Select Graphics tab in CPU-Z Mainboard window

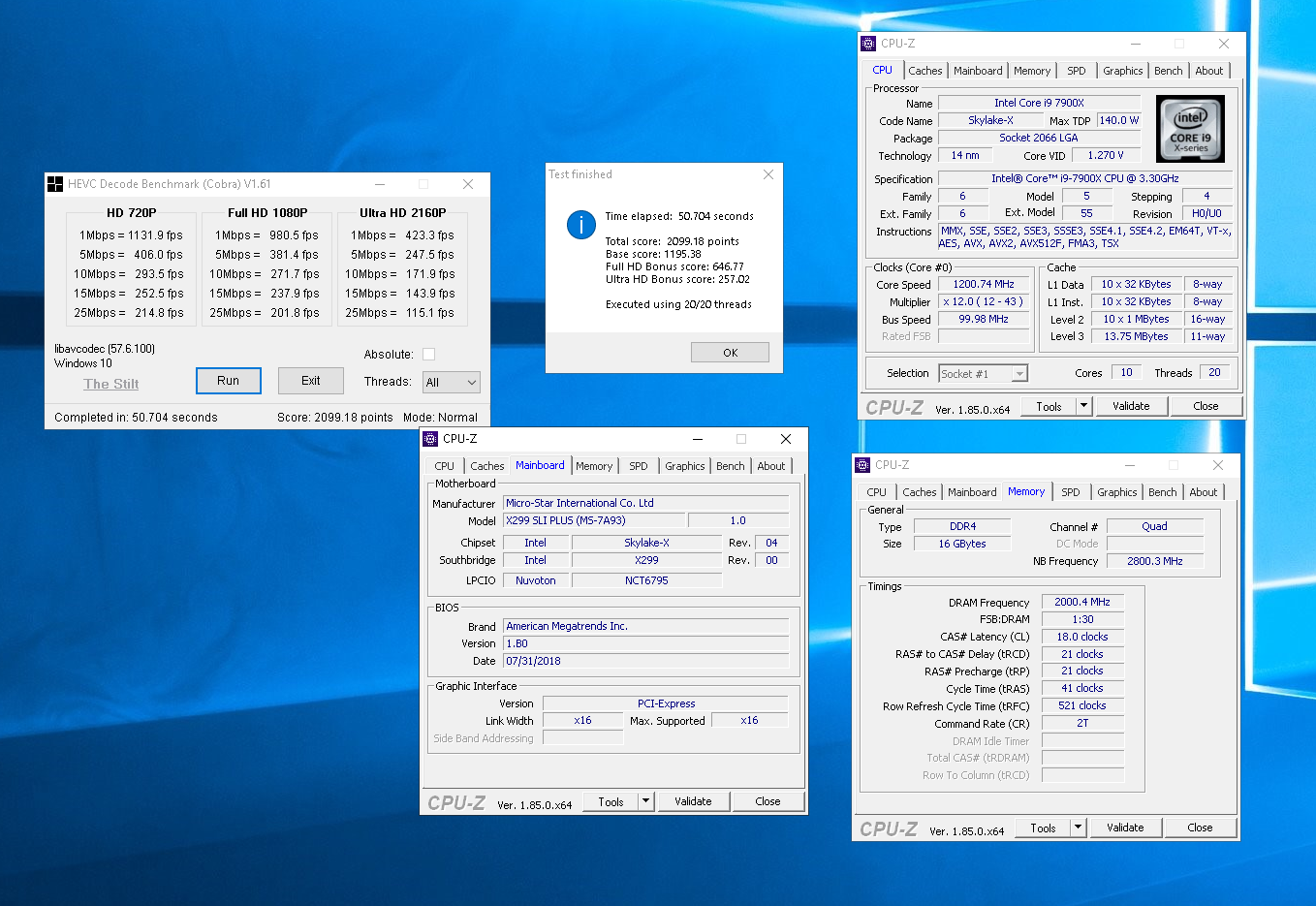[x=685, y=466]
